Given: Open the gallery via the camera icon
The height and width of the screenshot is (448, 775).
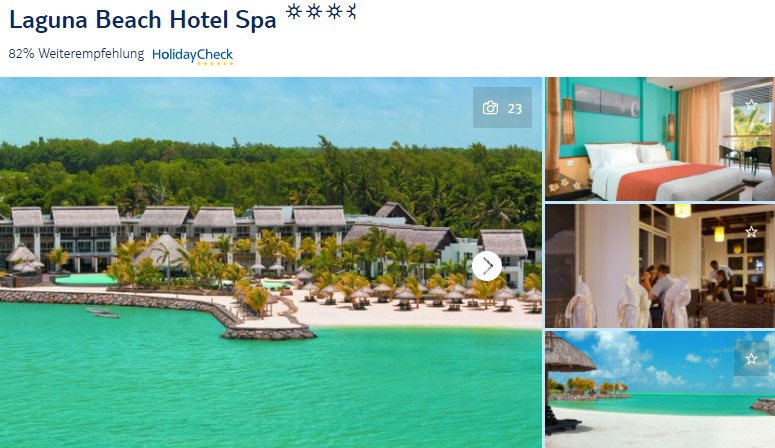Looking at the screenshot, I should [x=490, y=108].
